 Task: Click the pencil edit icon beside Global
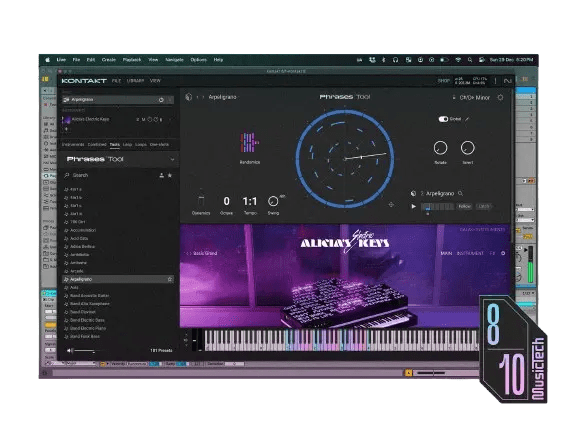point(467,119)
